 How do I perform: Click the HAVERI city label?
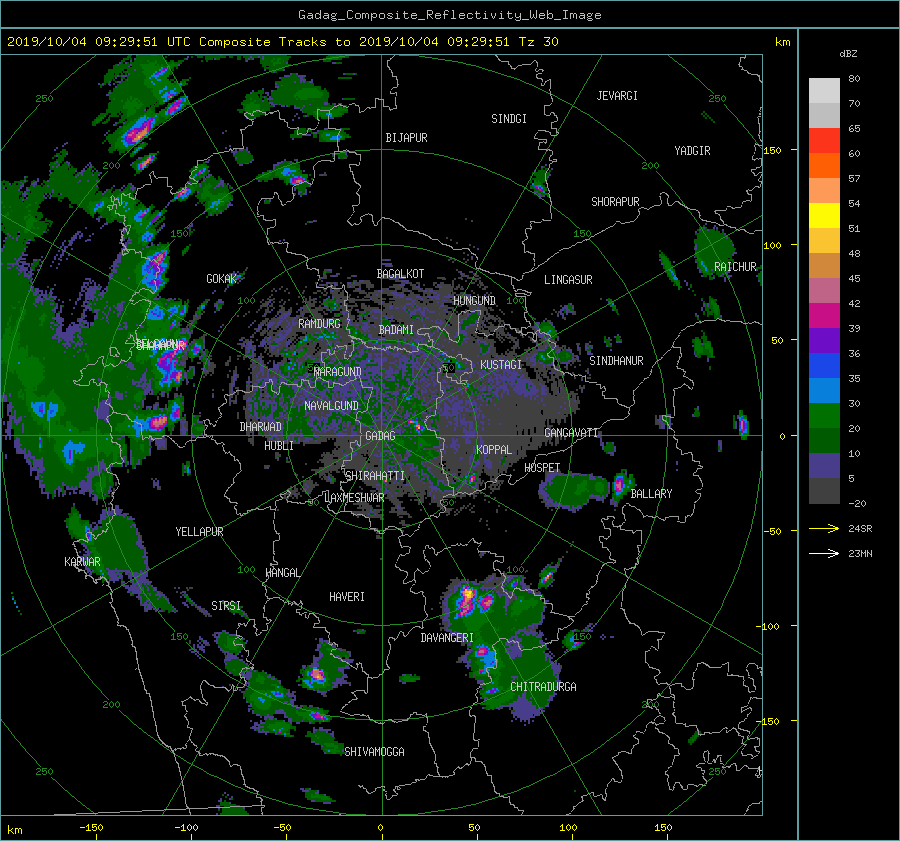(347, 597)
